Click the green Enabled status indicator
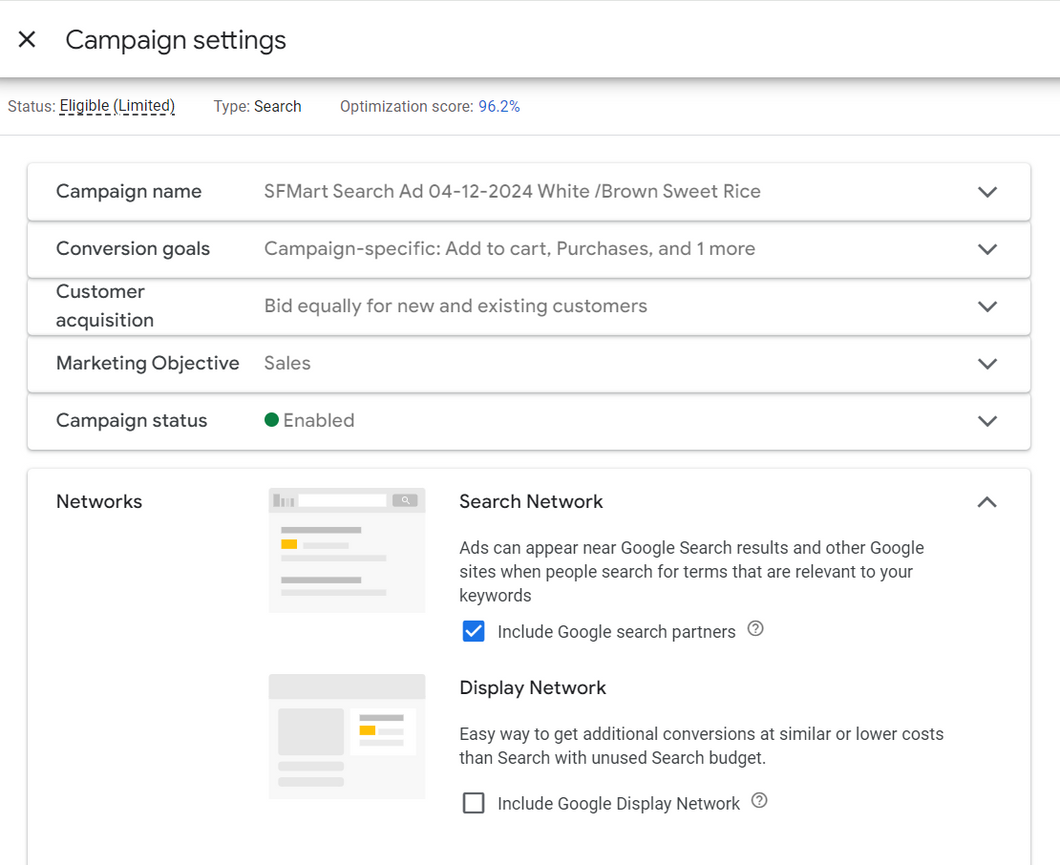This screenshot has width=1060, height=865. click(x=272, y=420)
